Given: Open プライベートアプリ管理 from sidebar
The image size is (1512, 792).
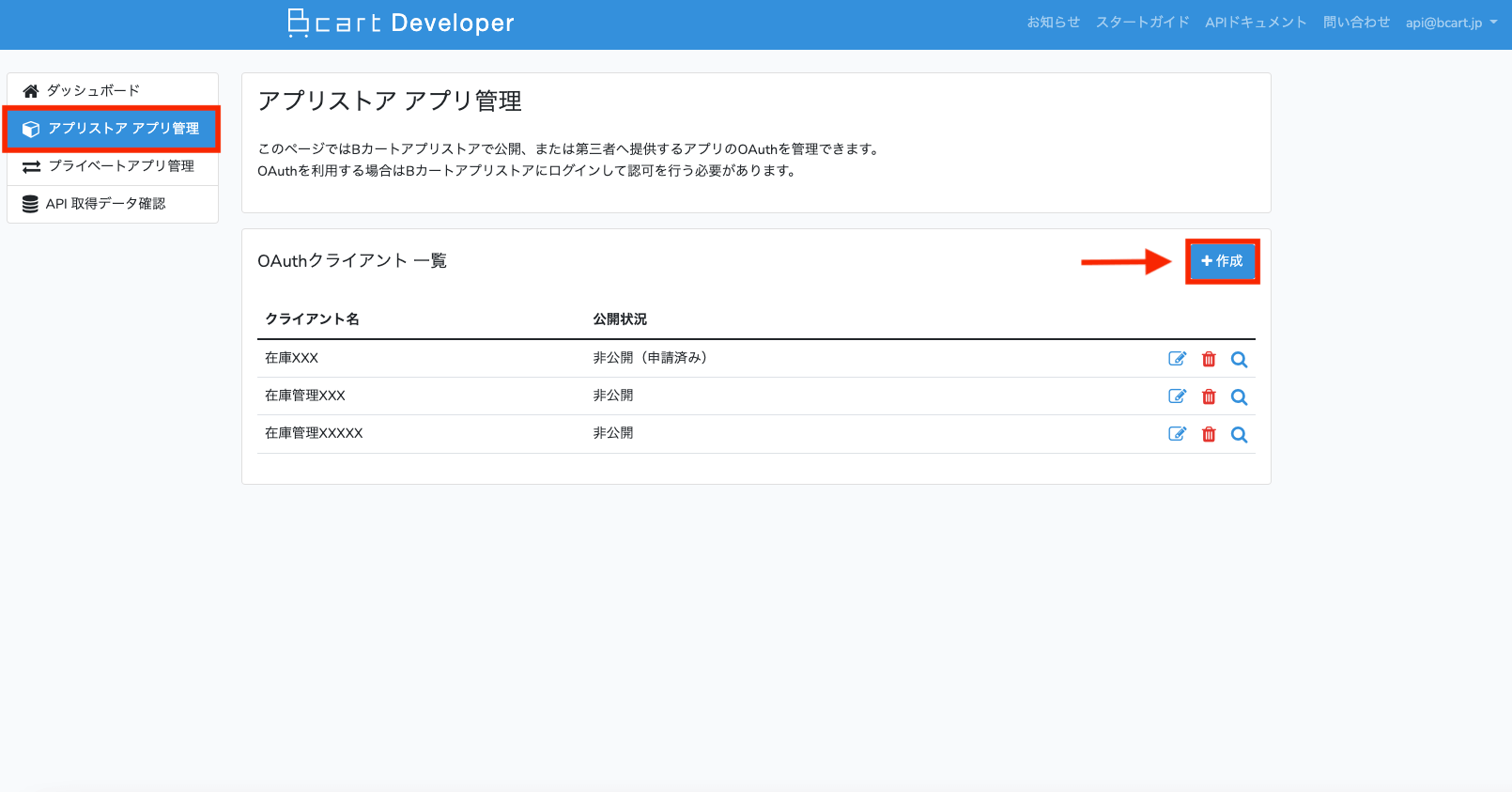Looking at the screenshot, I should pyautogui.click(x=120, y=166).
